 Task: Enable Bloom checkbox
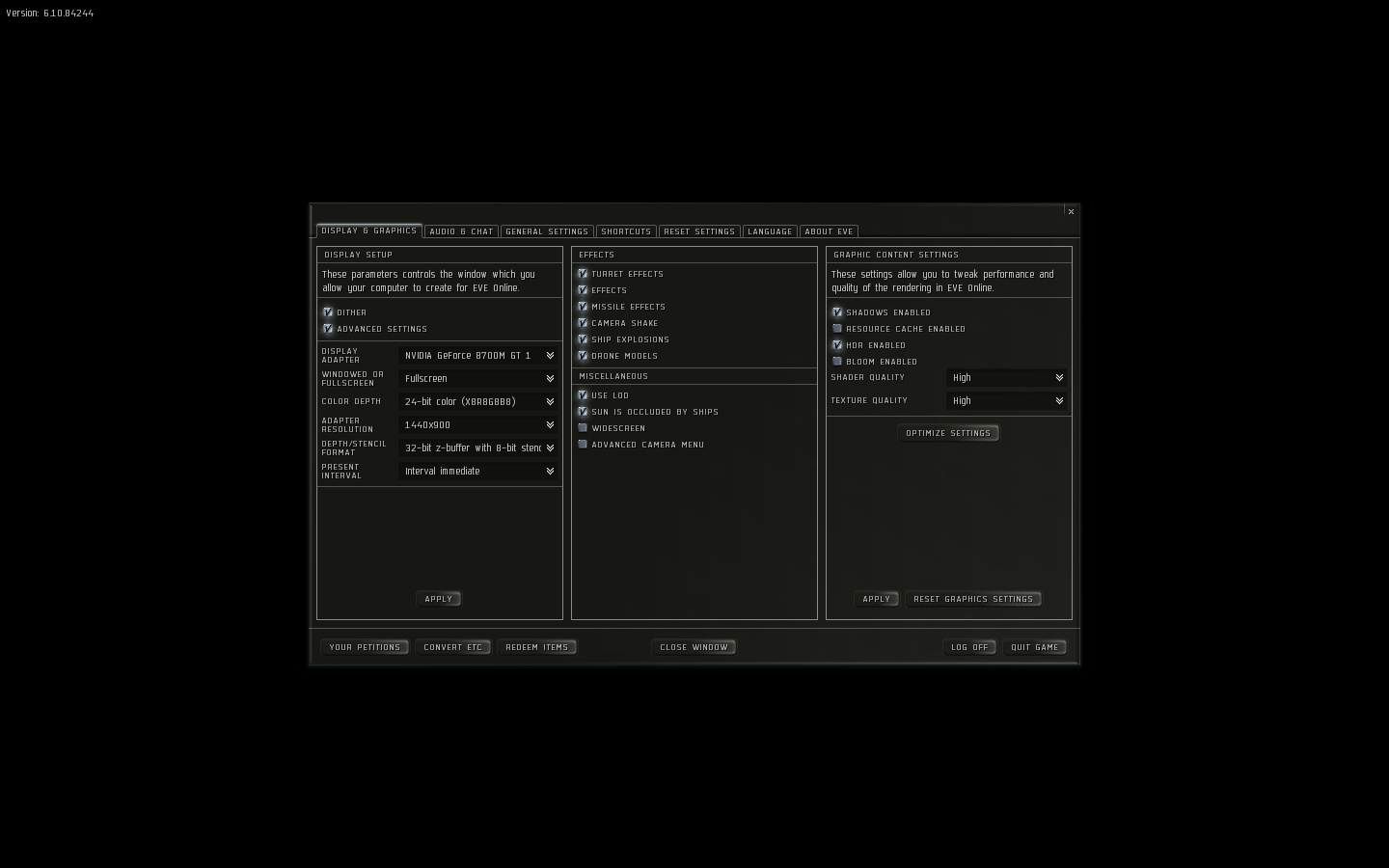837,362
